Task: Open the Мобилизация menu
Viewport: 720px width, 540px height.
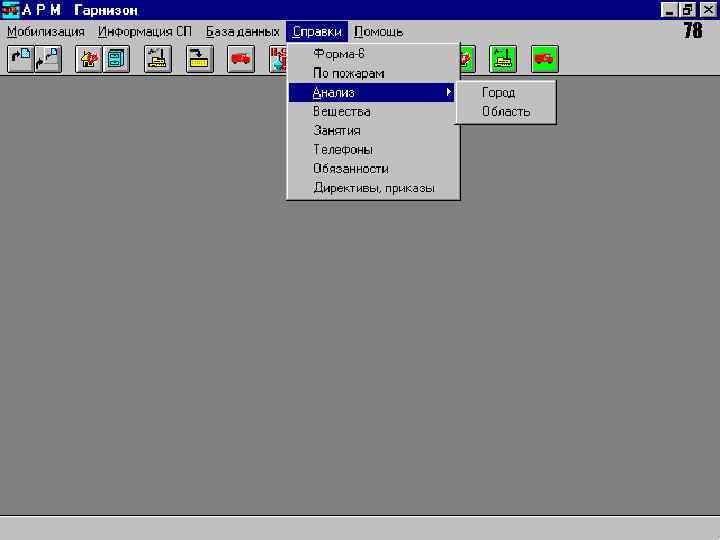Action: click(46, 32)
